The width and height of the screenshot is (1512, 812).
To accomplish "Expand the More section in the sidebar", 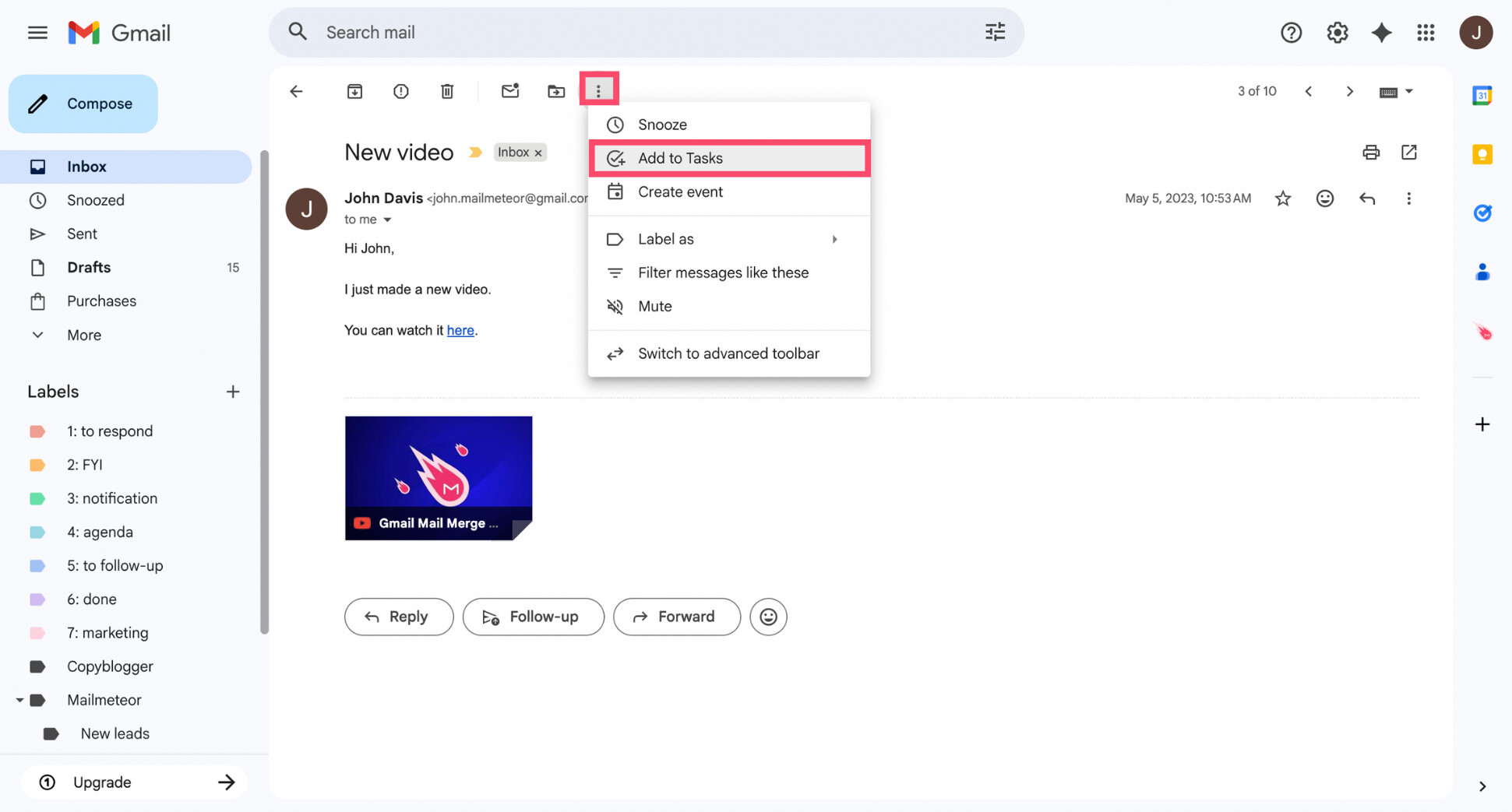I will (83, 335).
